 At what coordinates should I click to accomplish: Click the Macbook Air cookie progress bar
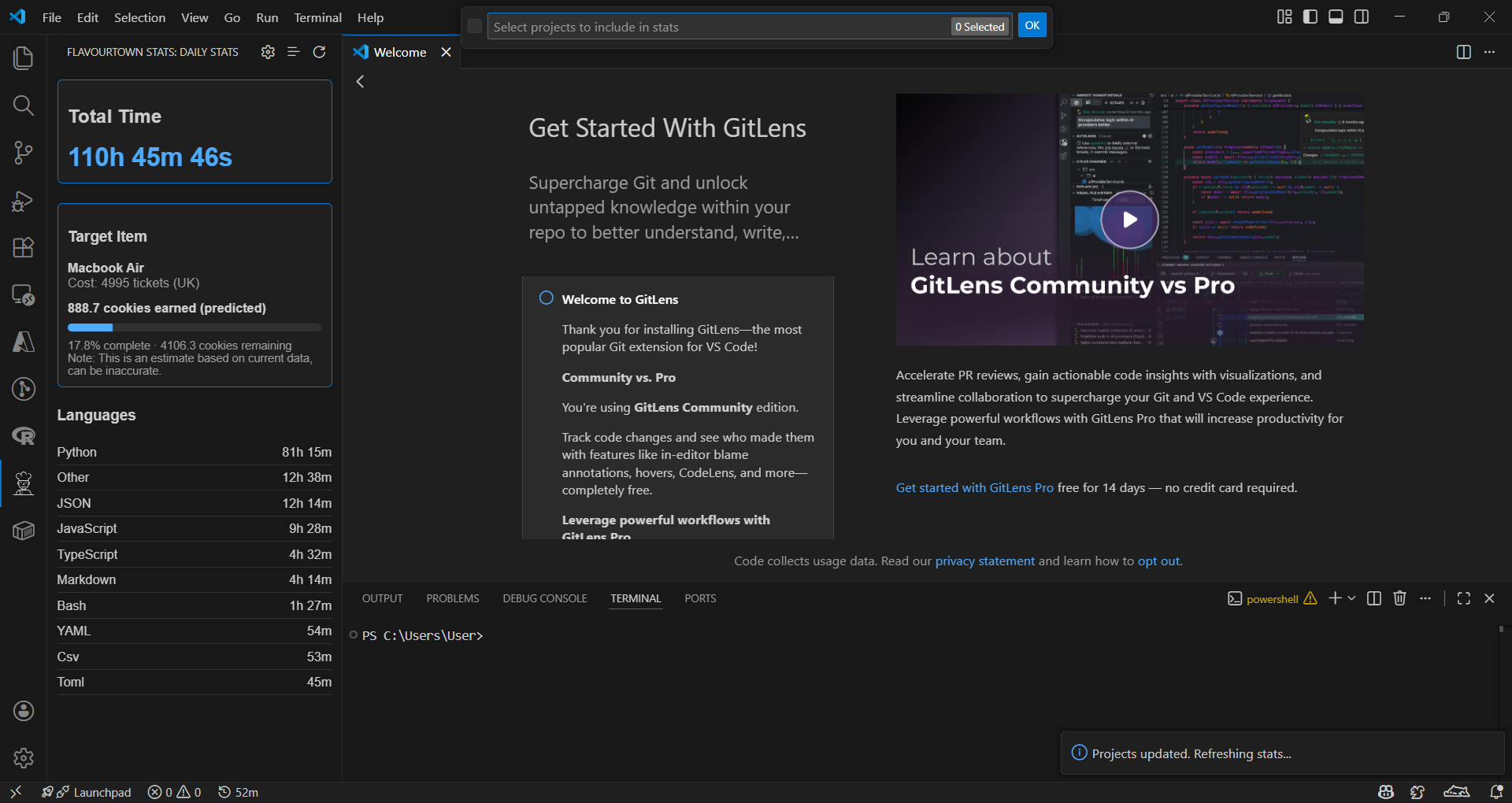pyautogui.click(x=194, y=327)
